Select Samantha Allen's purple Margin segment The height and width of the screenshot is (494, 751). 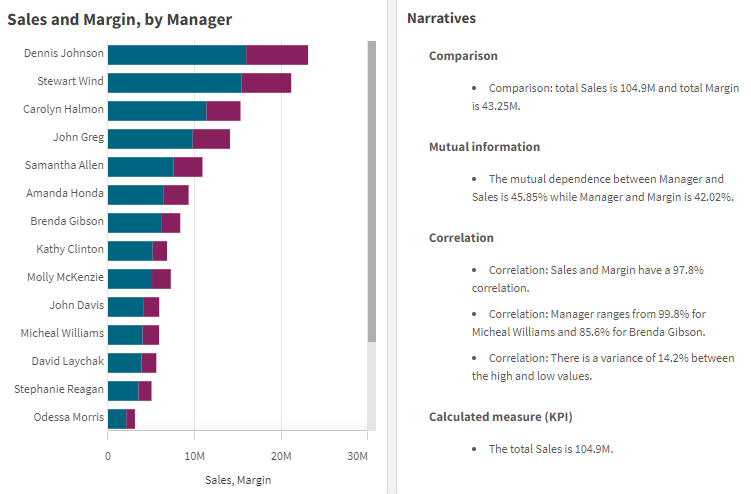188,167
